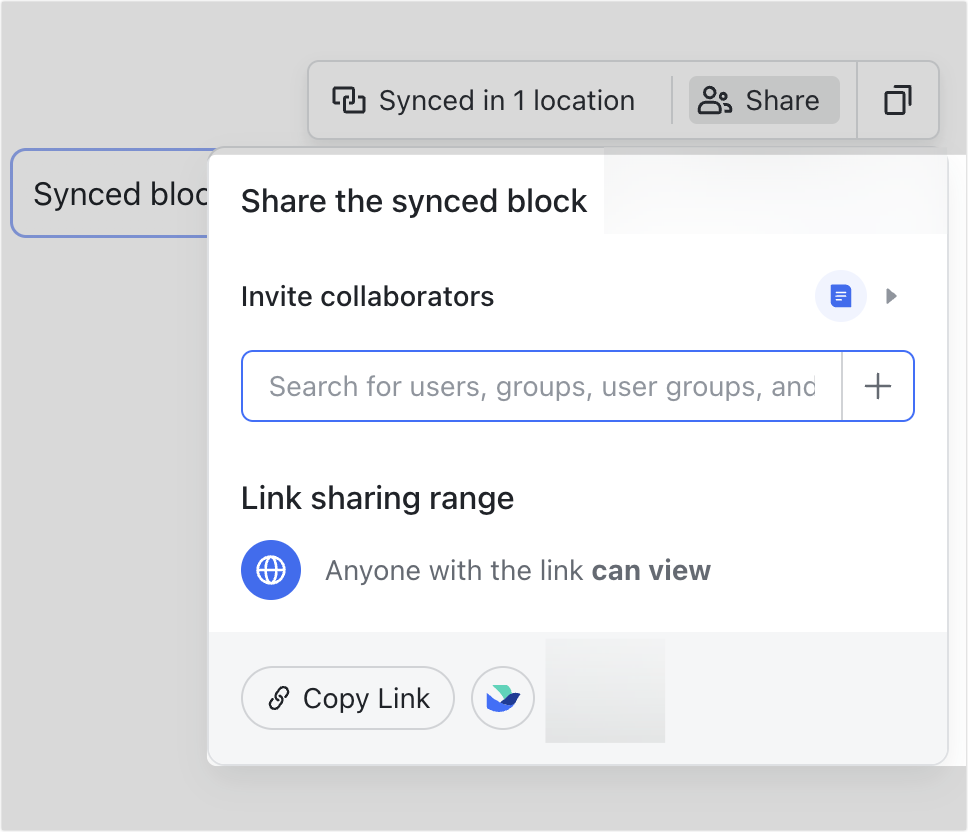Image resolution: width=968 pixels, height=832 pixels.
Task: Open the Synced in 1 location panel
Action: coord(488,100)
